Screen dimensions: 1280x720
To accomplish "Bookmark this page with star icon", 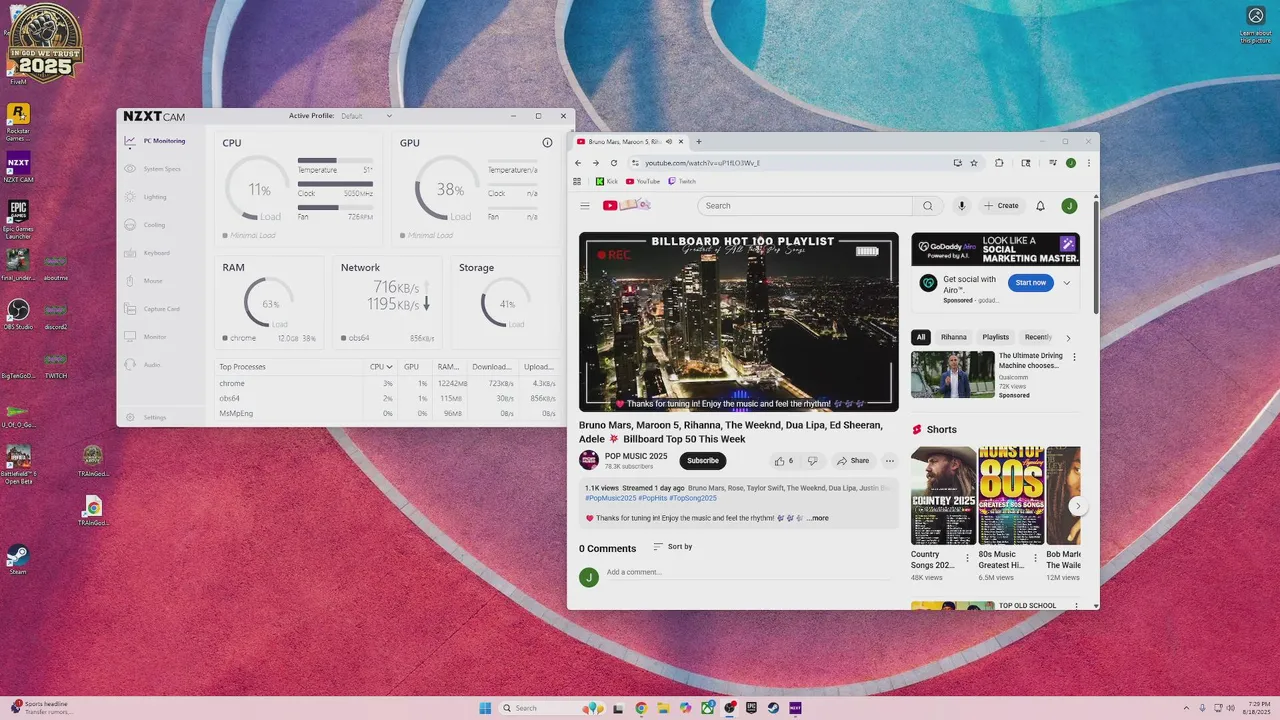I will click(x=974, y=163).
